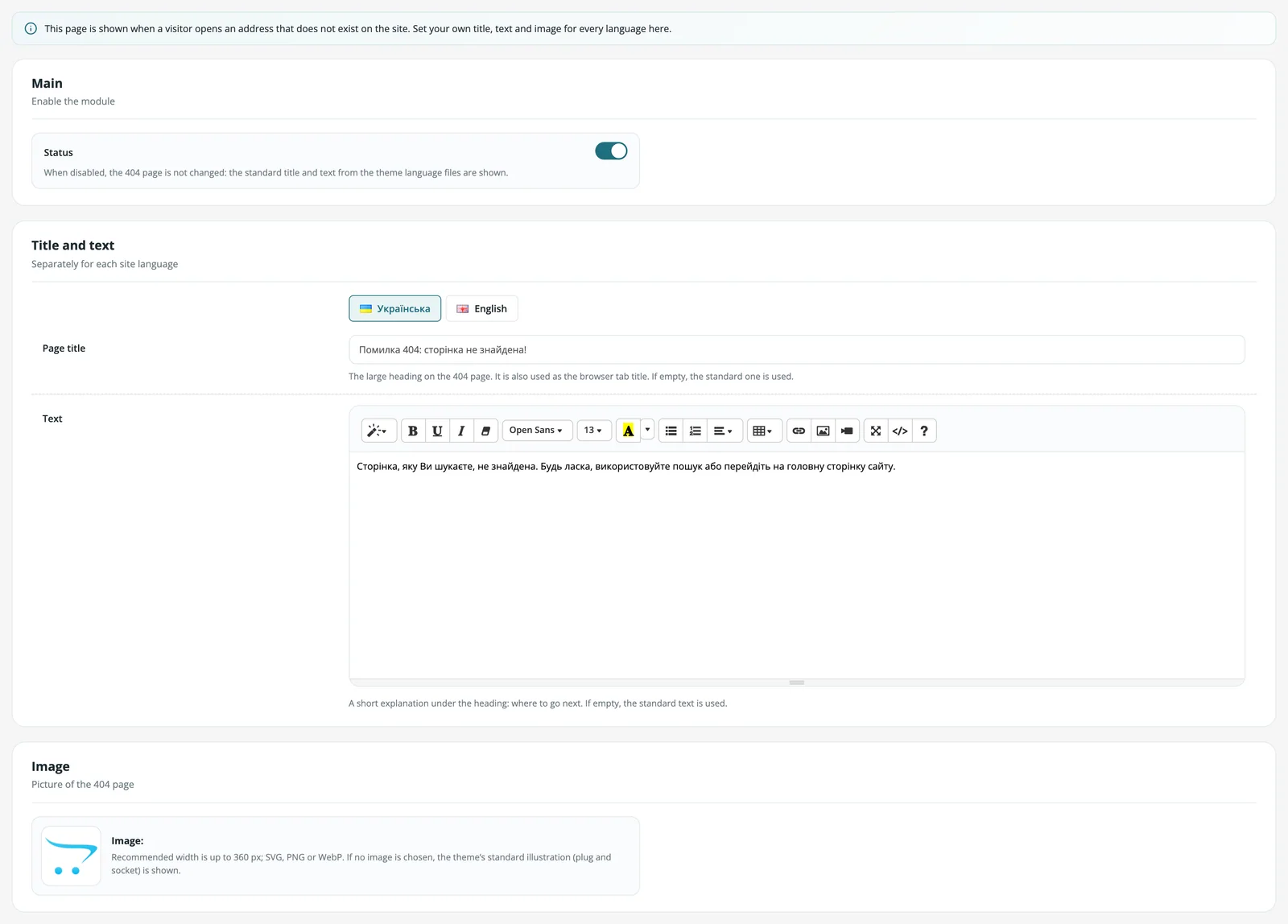
Task: Click the "Status" label text
Action: [x=58, y=152]
